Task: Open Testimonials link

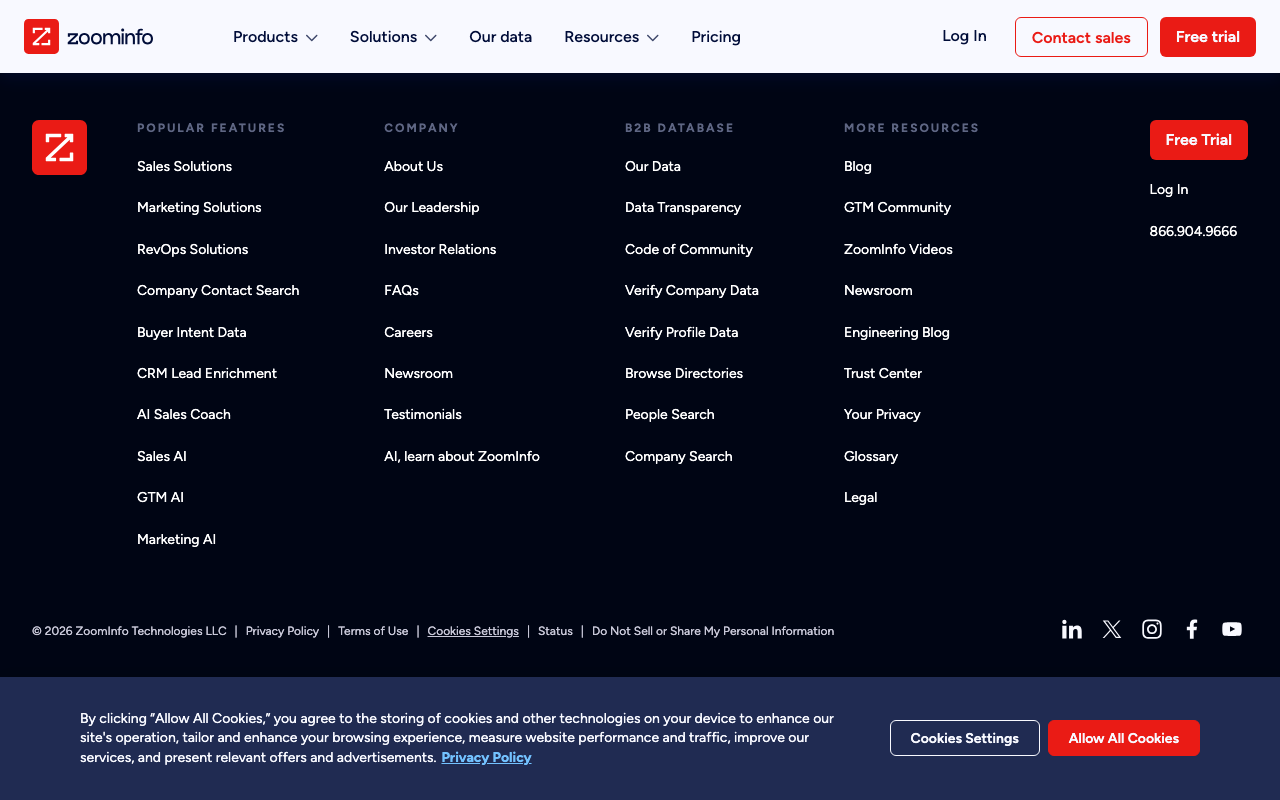Action: (423, 414)
